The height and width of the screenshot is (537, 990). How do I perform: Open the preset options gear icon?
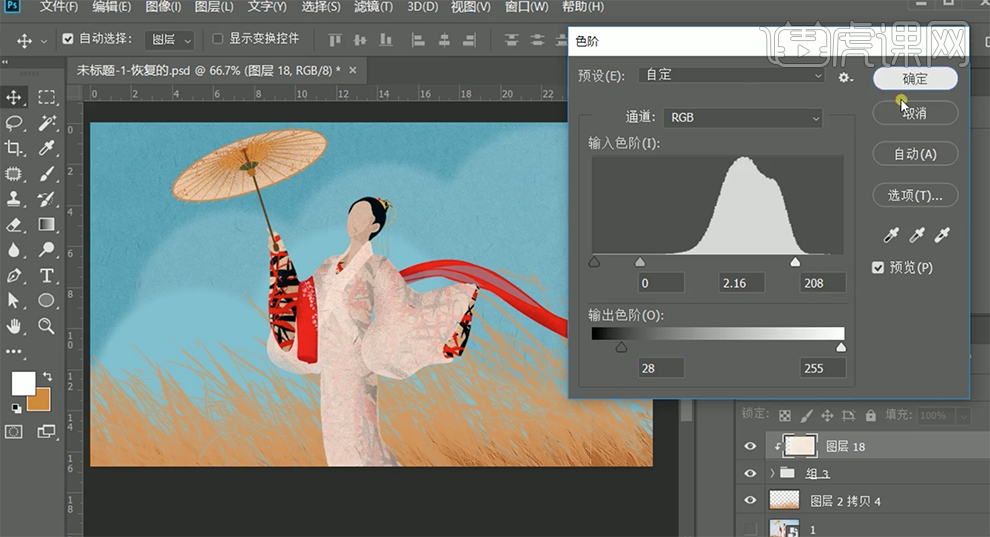pos(845,77)
